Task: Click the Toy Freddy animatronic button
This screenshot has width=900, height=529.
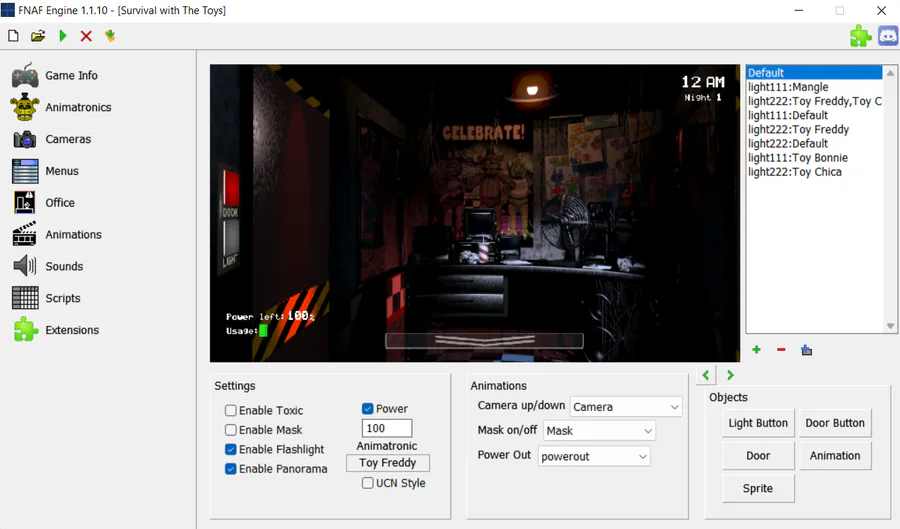Action: [387, 463]
